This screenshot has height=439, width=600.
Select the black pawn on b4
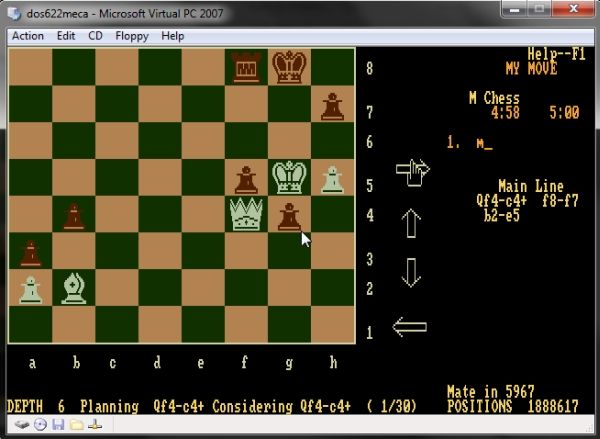coord(73,217)
